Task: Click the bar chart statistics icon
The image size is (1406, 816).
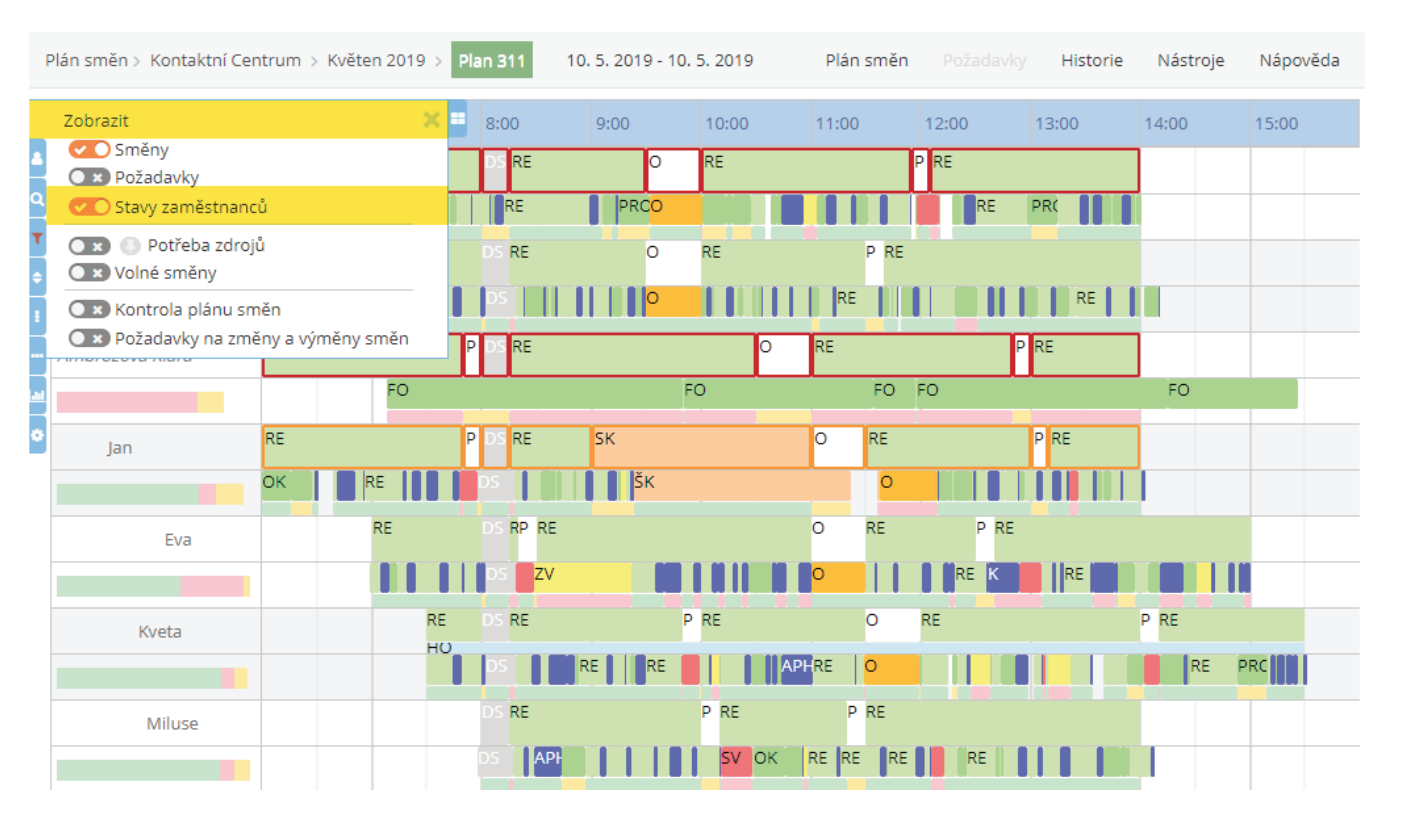Action: 38,395
